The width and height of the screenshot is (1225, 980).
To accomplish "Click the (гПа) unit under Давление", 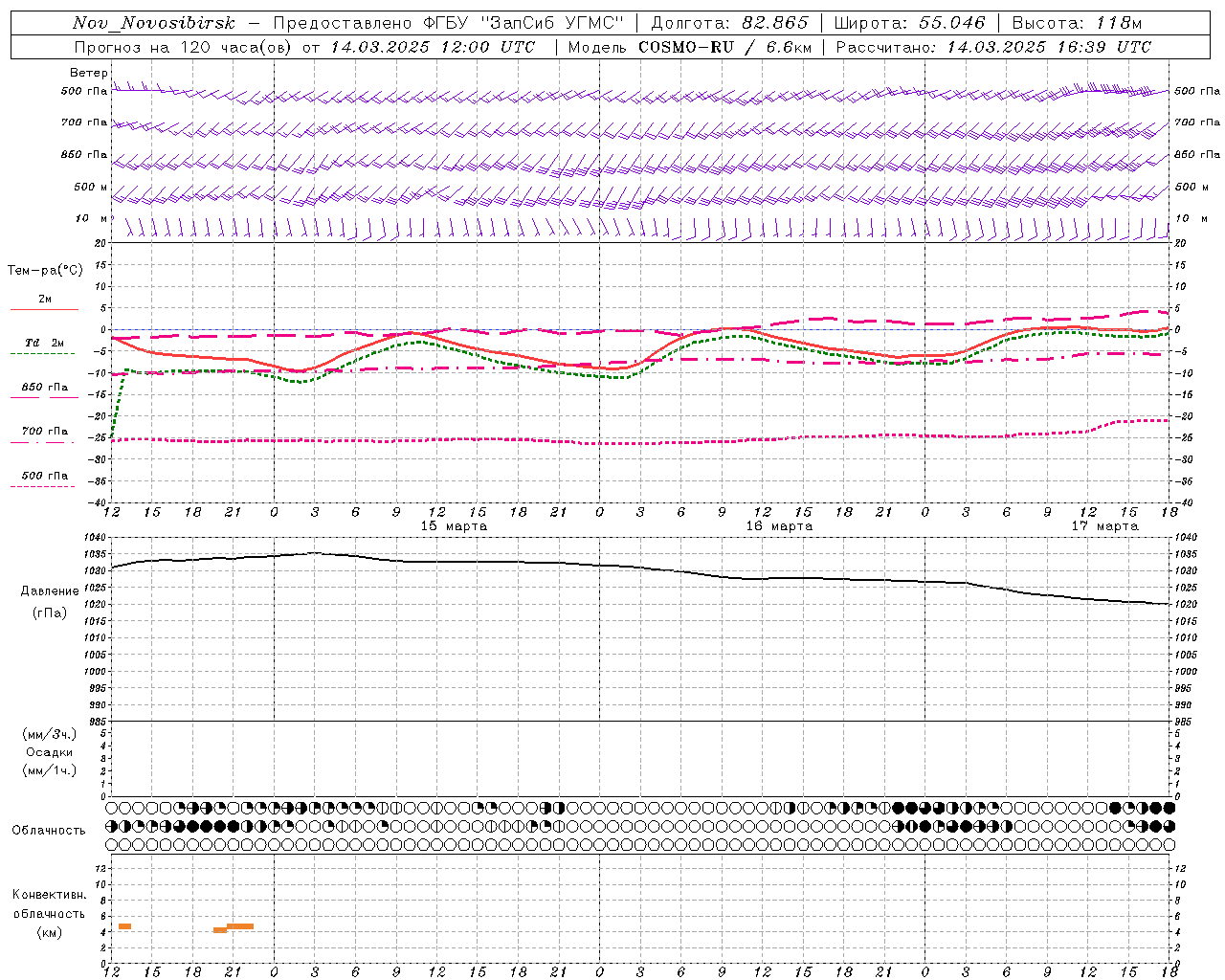I will pyautogui.click(x=49, y=613).
